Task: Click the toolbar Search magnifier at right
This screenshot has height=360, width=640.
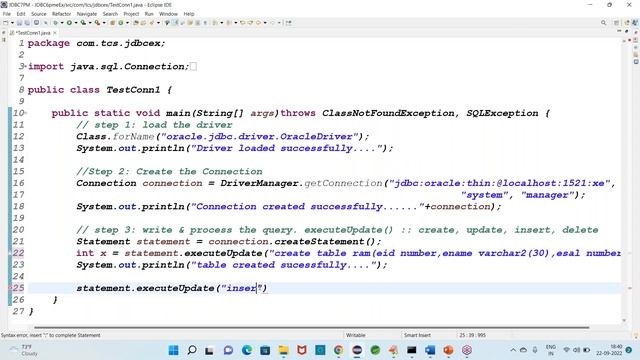Action: (603, 23)
